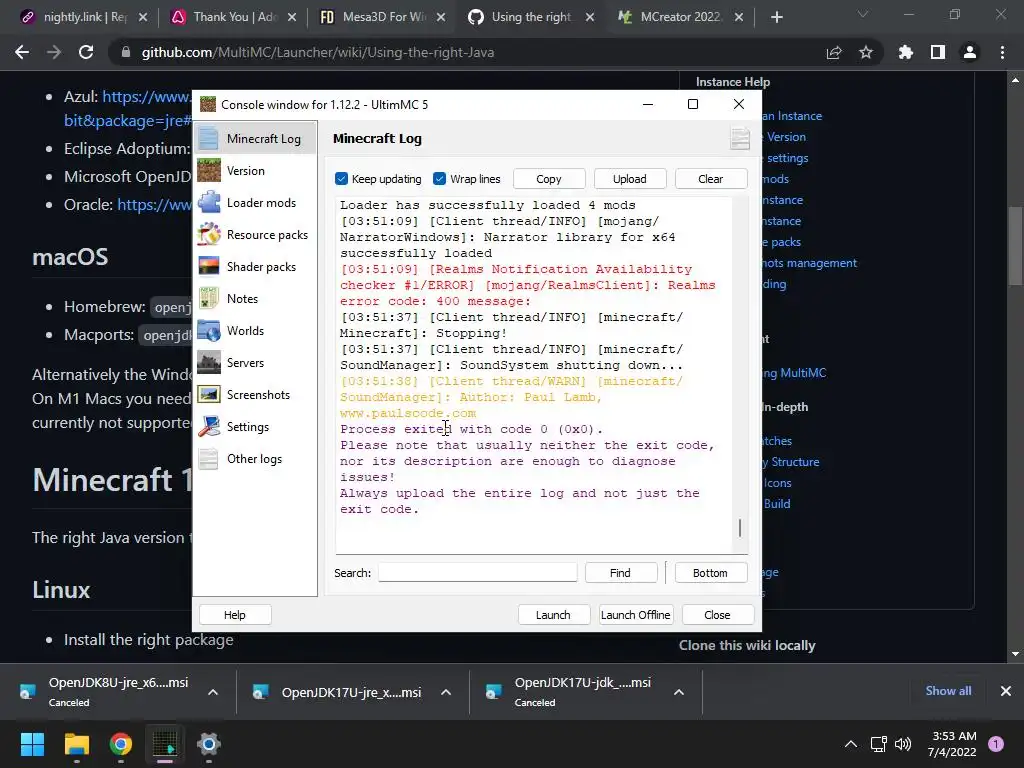Viewport: 1024px width, 768px height.
Task: Open the Notes icon in sidebar
Action: pyautogui.click(x=209, y=298)
